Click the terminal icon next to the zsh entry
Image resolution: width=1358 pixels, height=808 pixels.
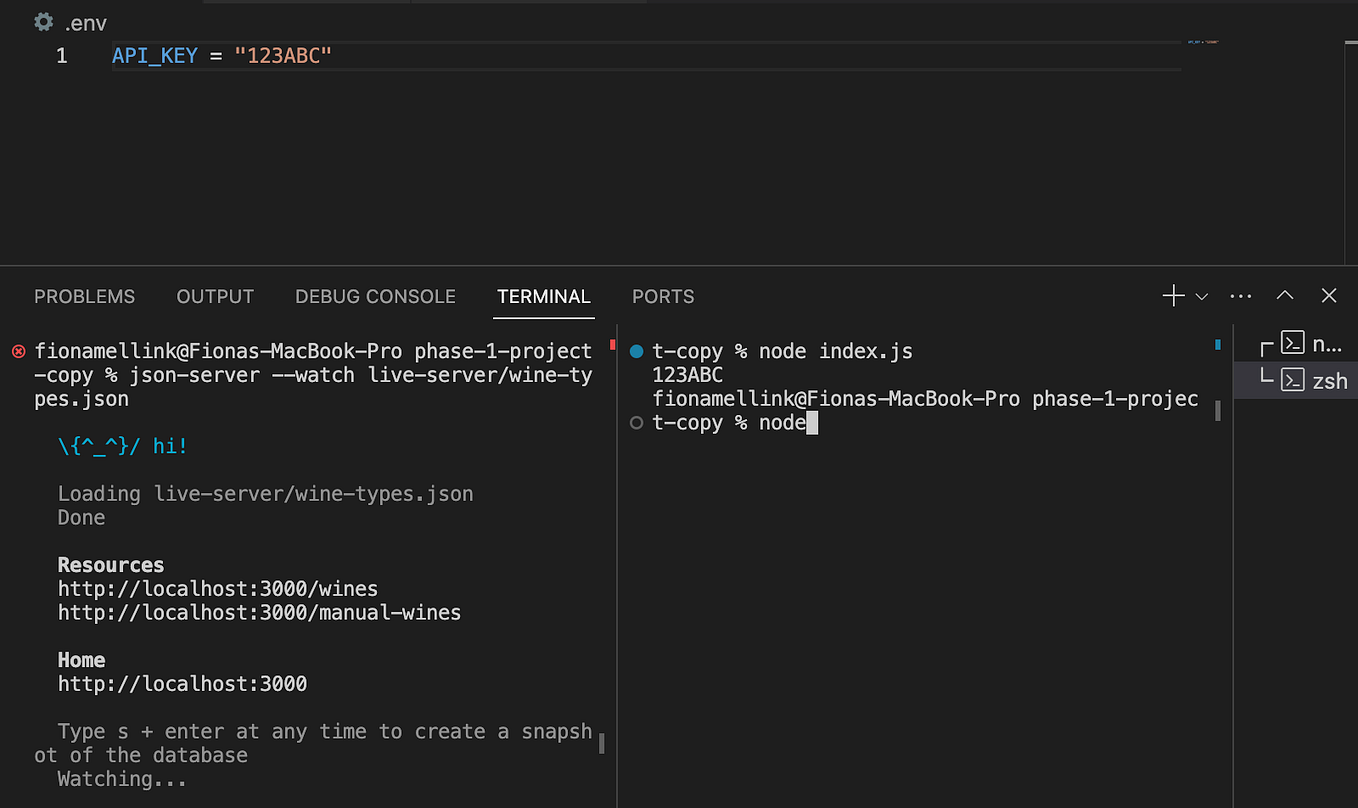point(1295,380)
